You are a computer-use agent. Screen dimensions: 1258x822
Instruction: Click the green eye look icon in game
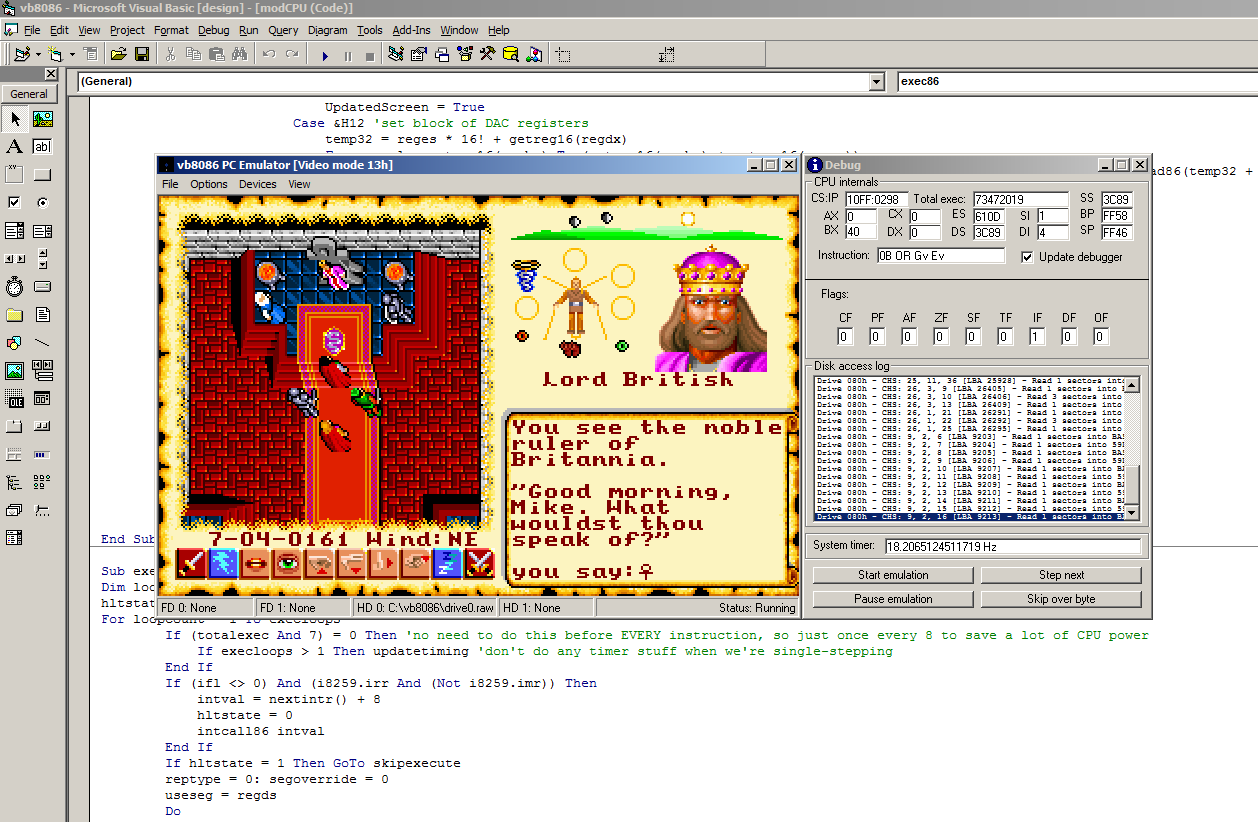click(x=287, y=563)
